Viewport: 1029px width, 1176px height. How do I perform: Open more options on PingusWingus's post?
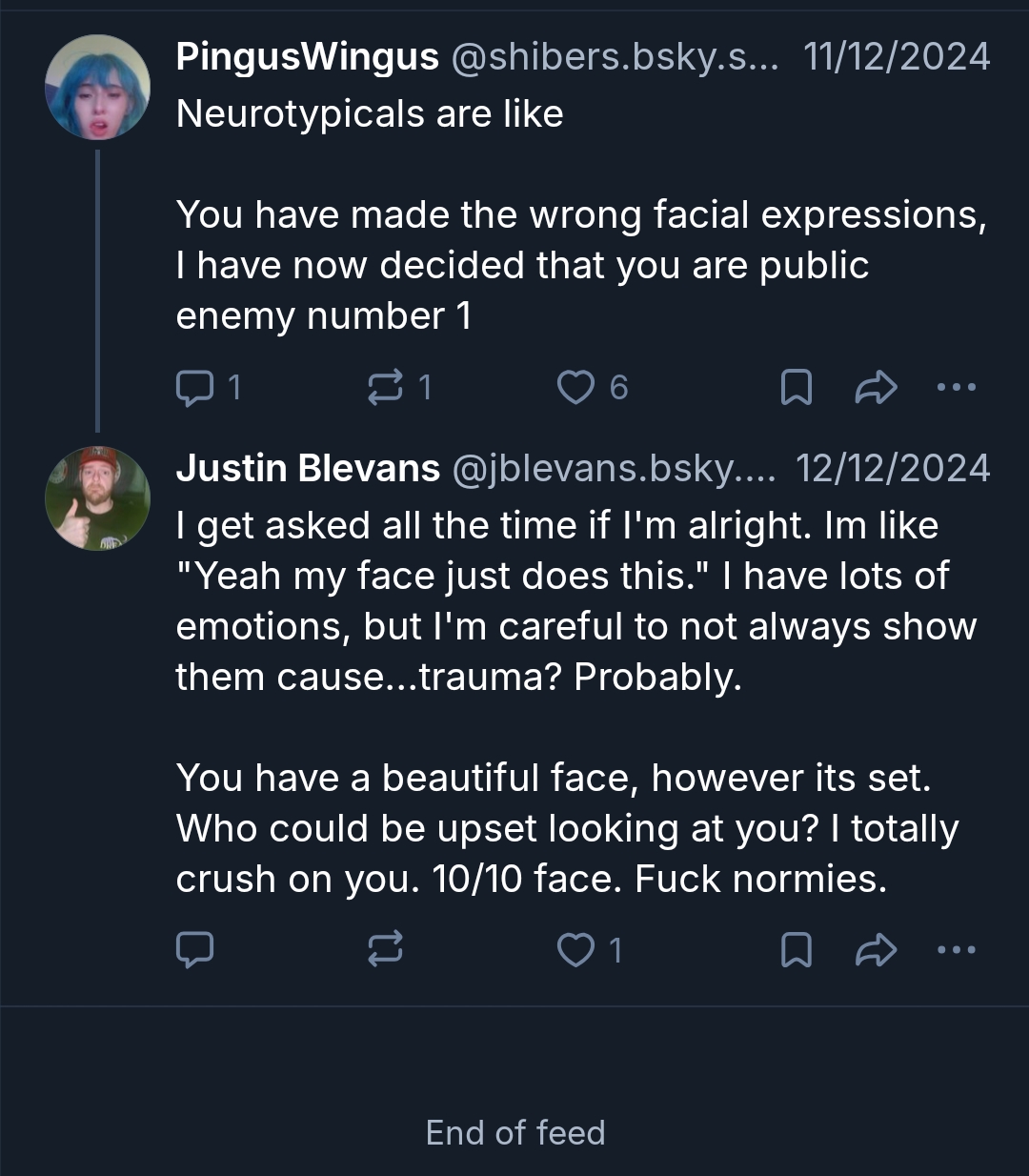click(957, 387)
